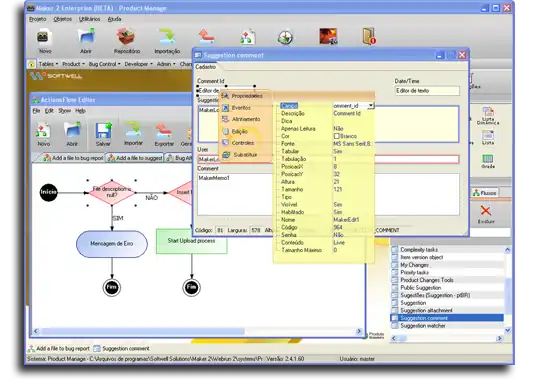Expand the Bug Control dropdown menu
This screenshot has width=538, height=392.
click(x=104, y=64)
